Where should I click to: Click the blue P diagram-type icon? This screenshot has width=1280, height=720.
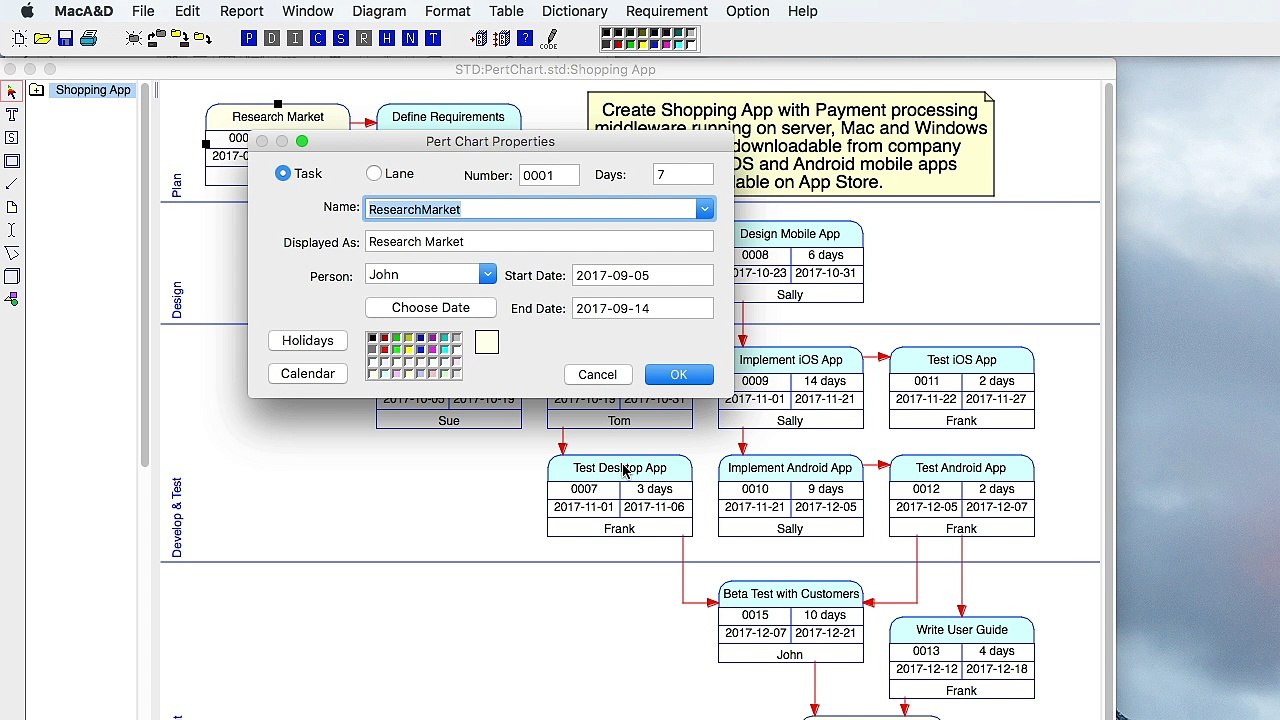point(248,38)
